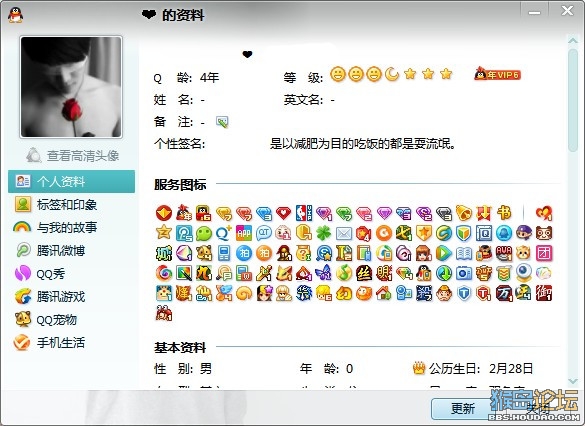Click the open book service icon

coord(464,254)
